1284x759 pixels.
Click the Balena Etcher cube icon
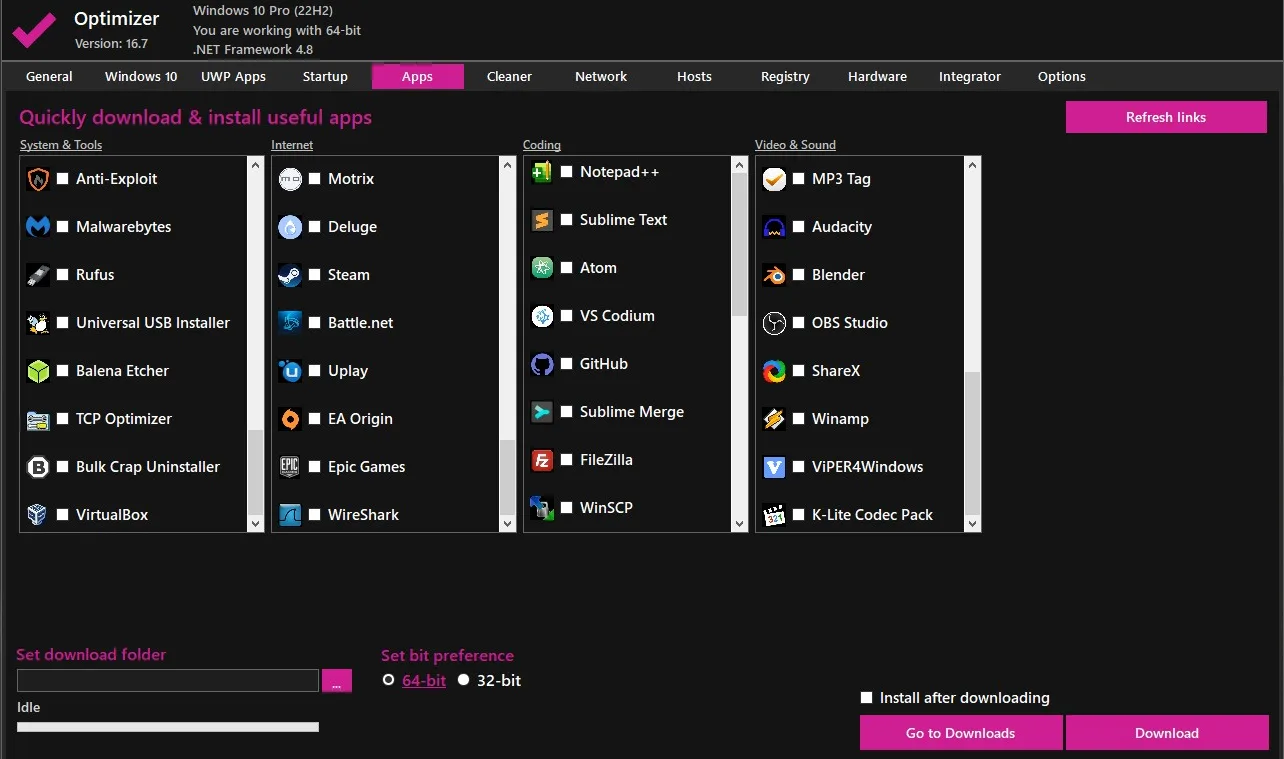[x=38, y=371]
